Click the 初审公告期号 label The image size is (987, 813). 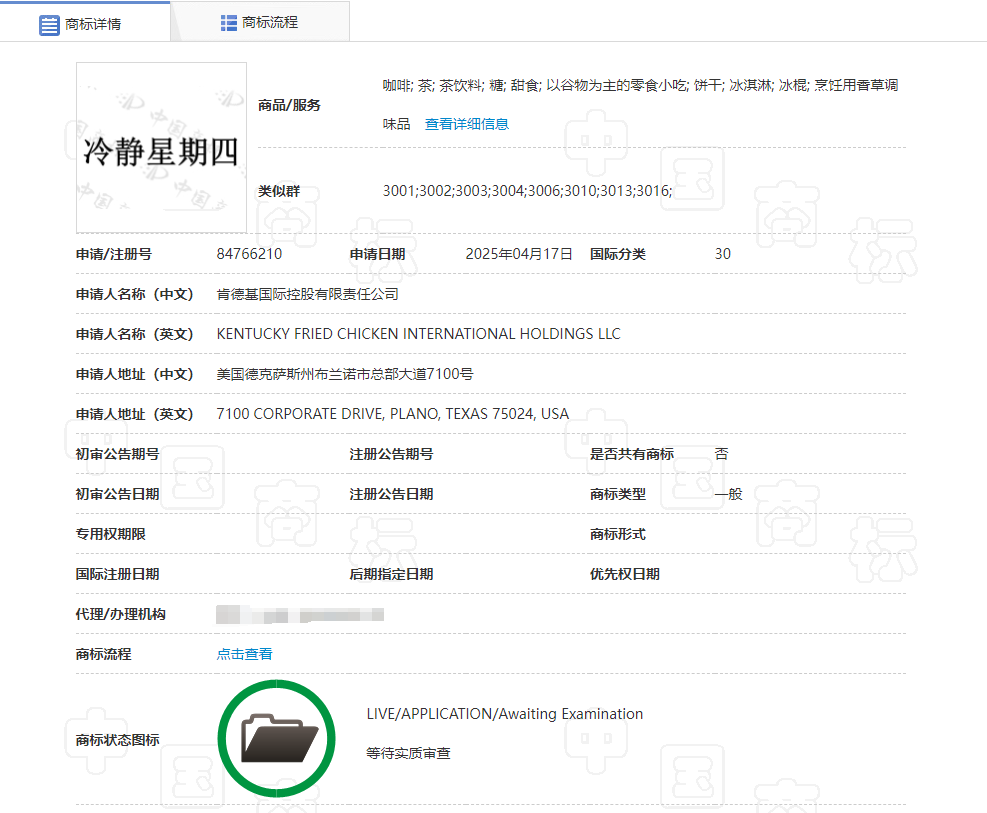pos(117,454)
